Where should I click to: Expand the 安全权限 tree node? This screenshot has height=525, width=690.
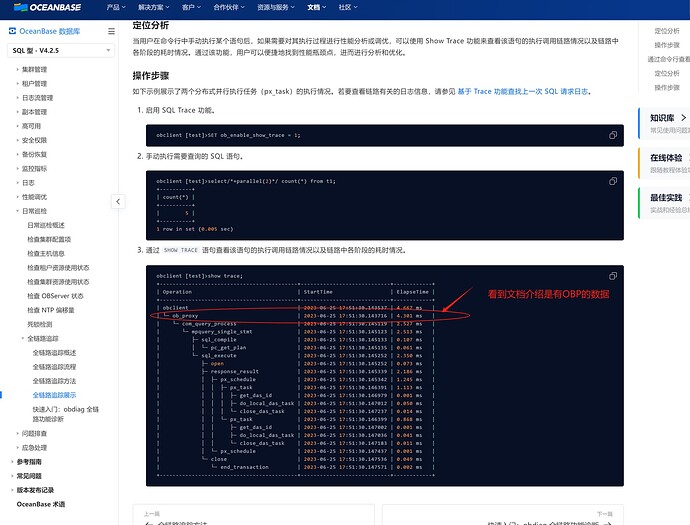coord(18,140)
